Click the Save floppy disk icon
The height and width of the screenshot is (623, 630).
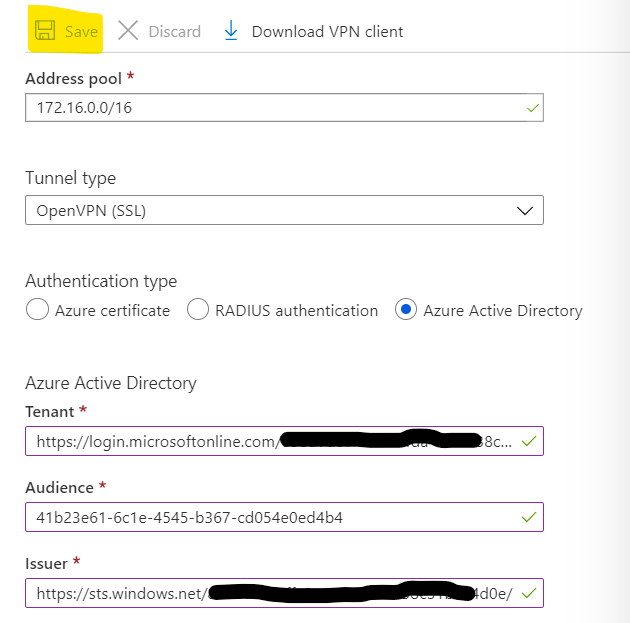pos(44,31)
